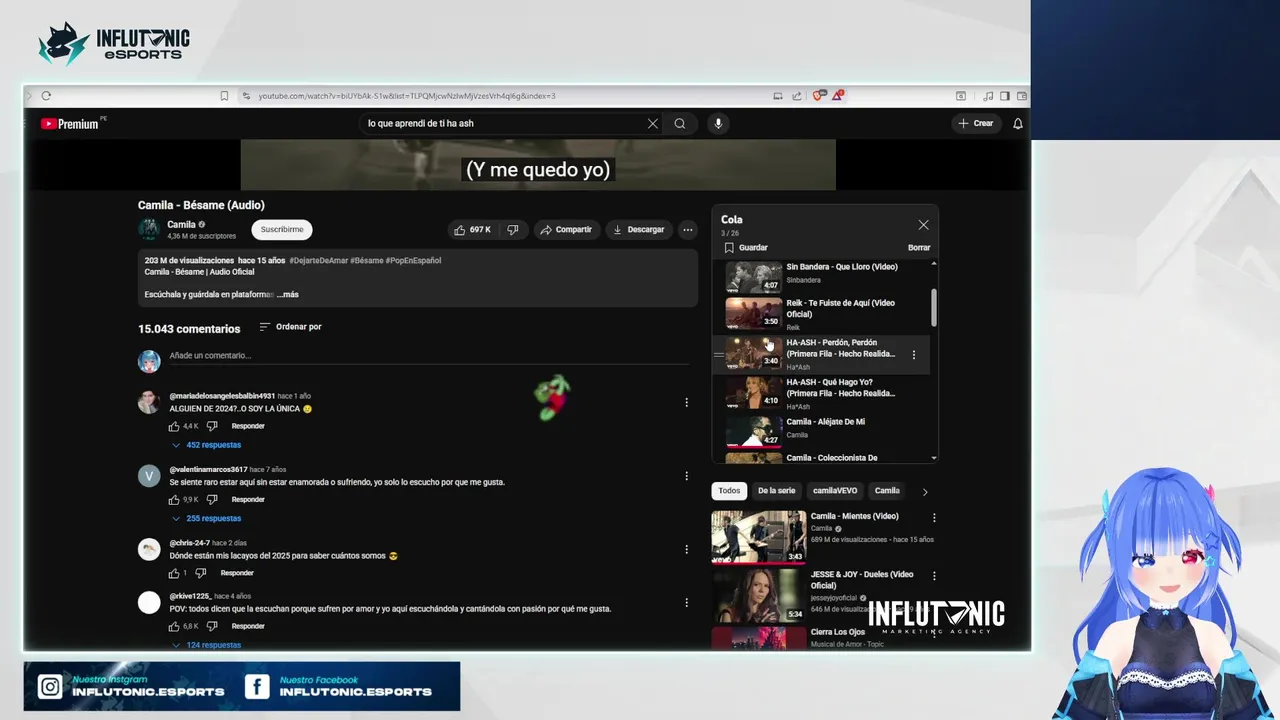This screenshot has width=1280, height=720.
Task: Select the Todos filter chip
Action: click(x=729, y=491)
